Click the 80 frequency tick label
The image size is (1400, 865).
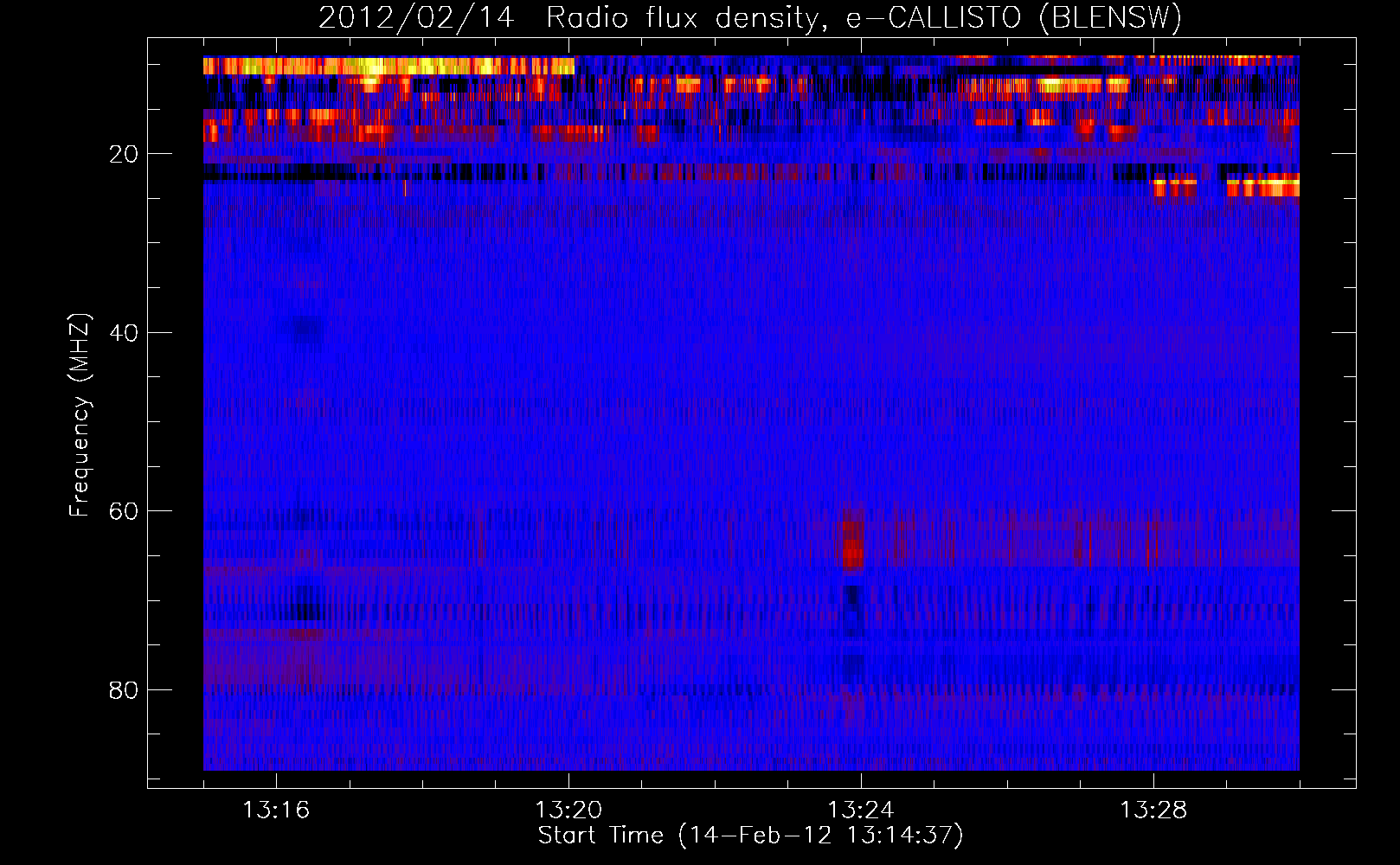pos(124,690)
